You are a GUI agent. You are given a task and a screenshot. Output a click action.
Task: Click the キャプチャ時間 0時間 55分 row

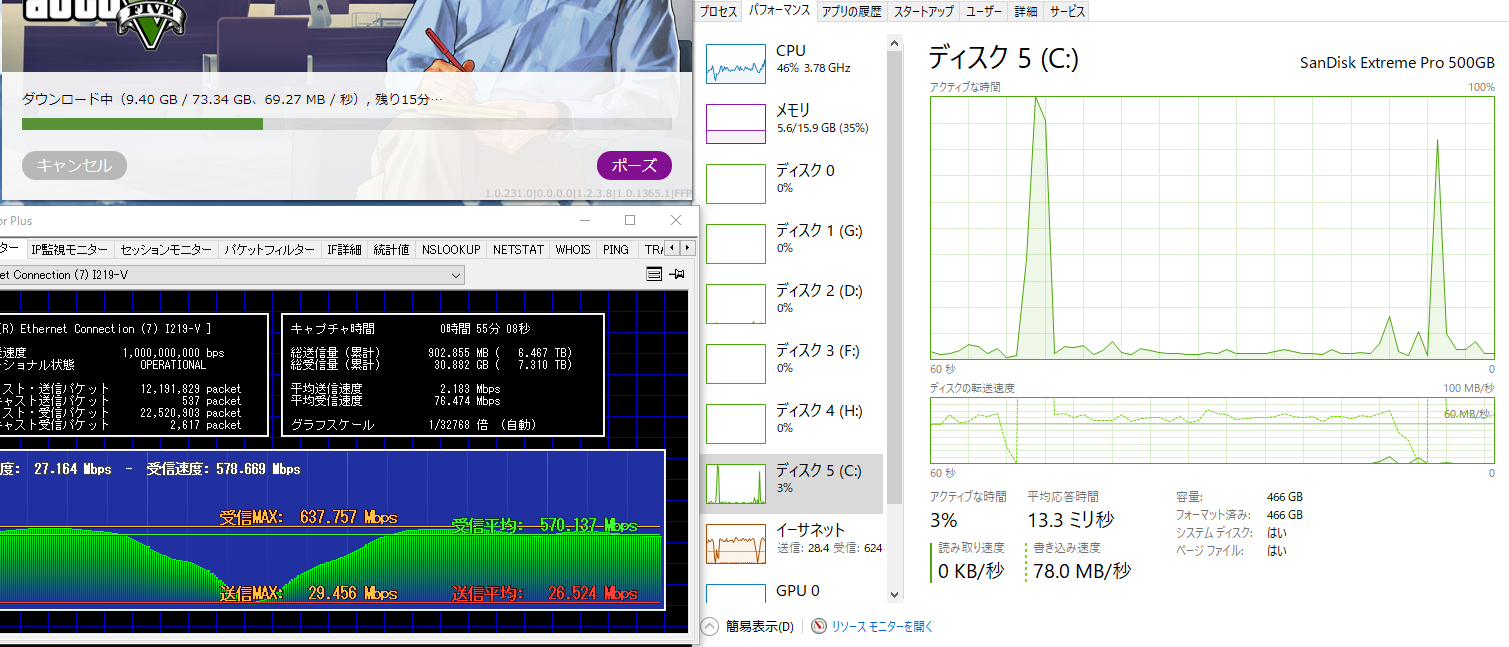411,329
